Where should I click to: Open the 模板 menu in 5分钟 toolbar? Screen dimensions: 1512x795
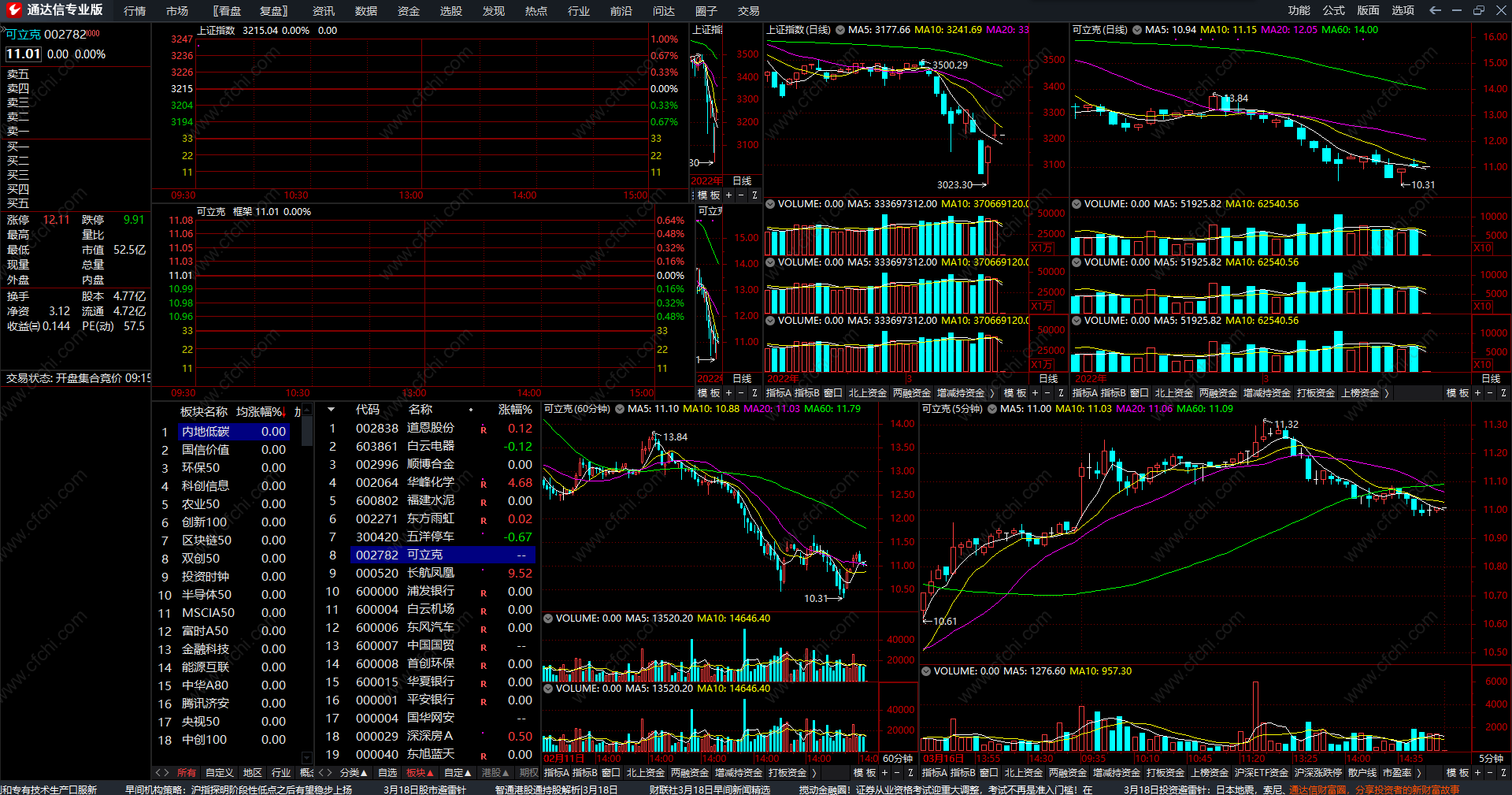click(1458, 773)
